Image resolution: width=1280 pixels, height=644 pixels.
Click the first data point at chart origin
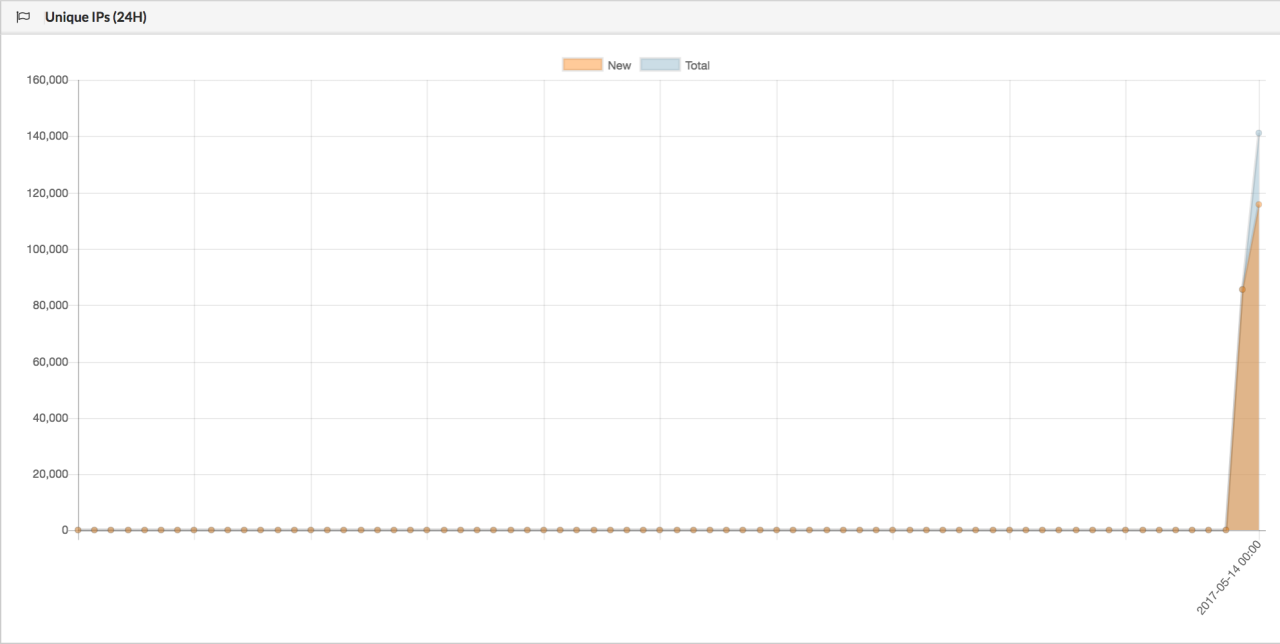[x=78, y=530]
